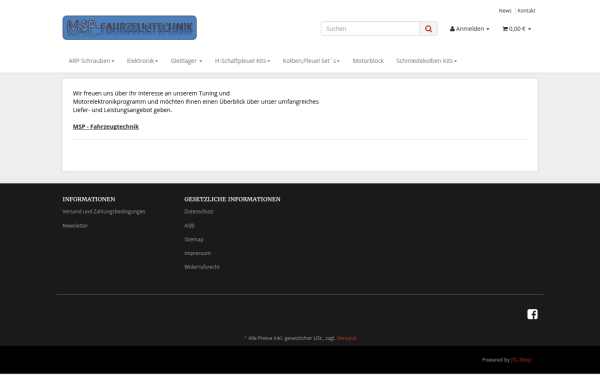
Task: Expand the Gleitlager menu
Action: (x=186, y=61)
